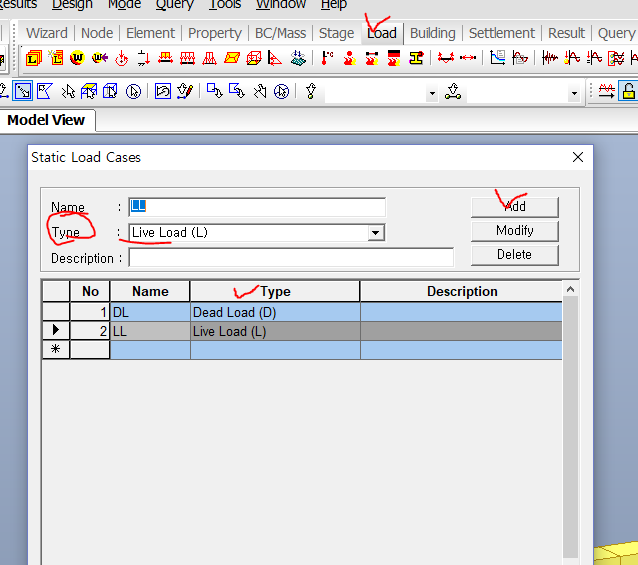
Task: Click the Hydrostatic Pressure triangle icon
Action: coord(275,58)
